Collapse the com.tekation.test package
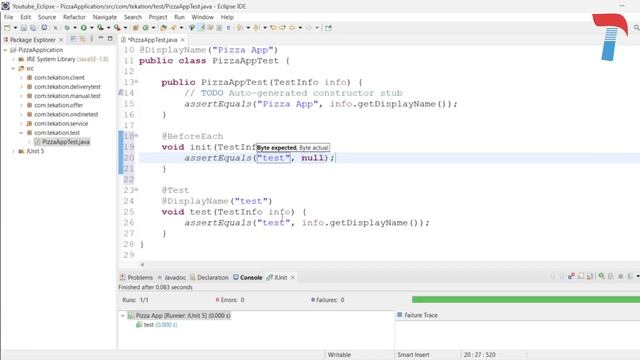 tap(21, 133)
